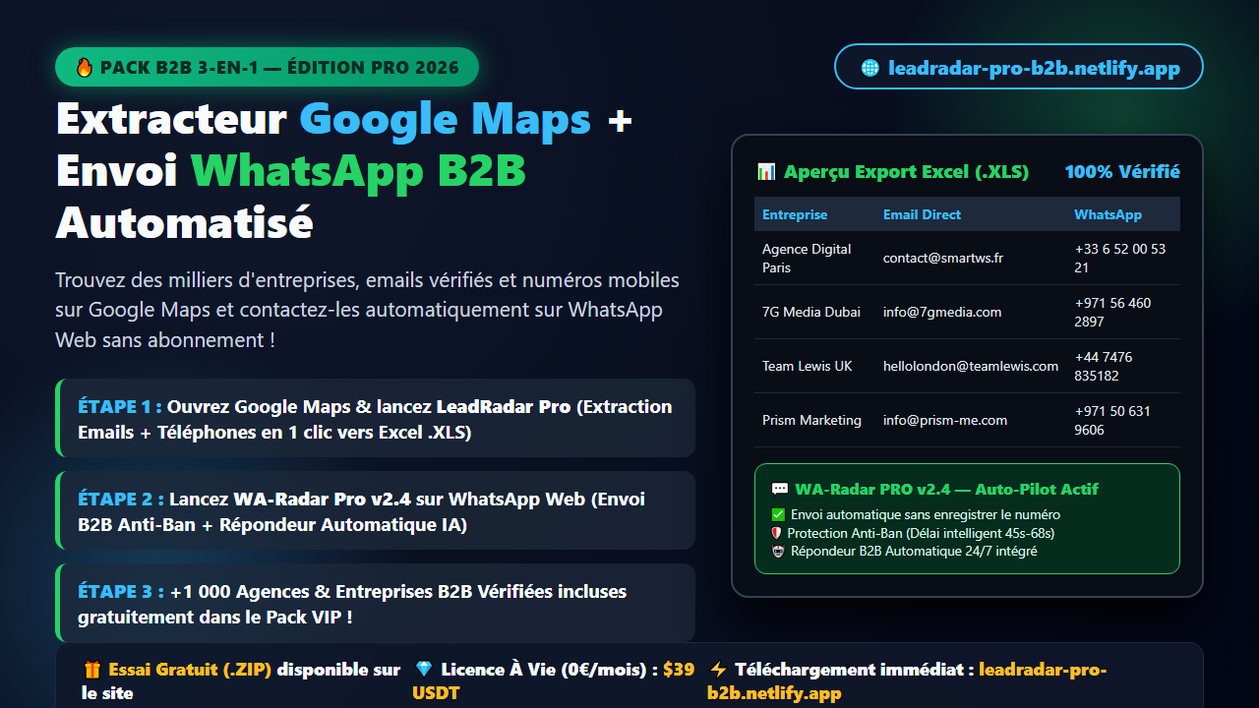Click the +971 50 631 9606 number
Image resolution: width=1259 pixels, height=708 pixels.
[1113, 420]
